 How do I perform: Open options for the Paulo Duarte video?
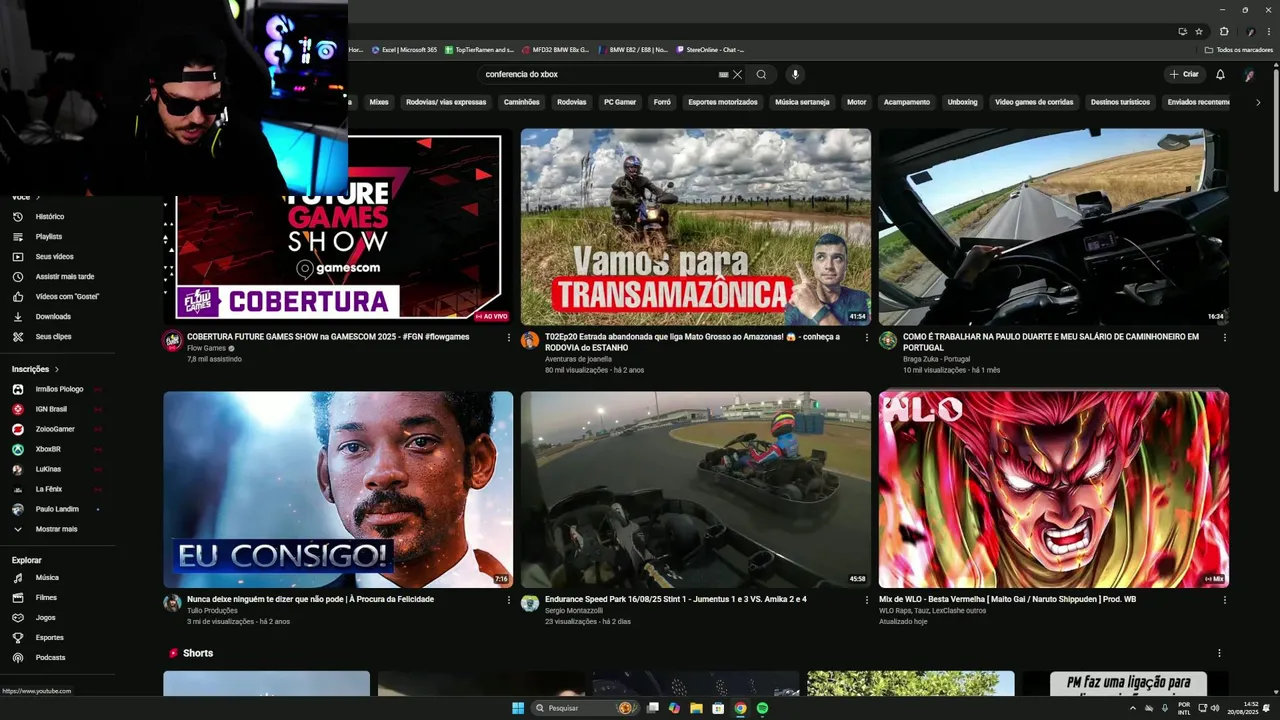[1225, 337]
